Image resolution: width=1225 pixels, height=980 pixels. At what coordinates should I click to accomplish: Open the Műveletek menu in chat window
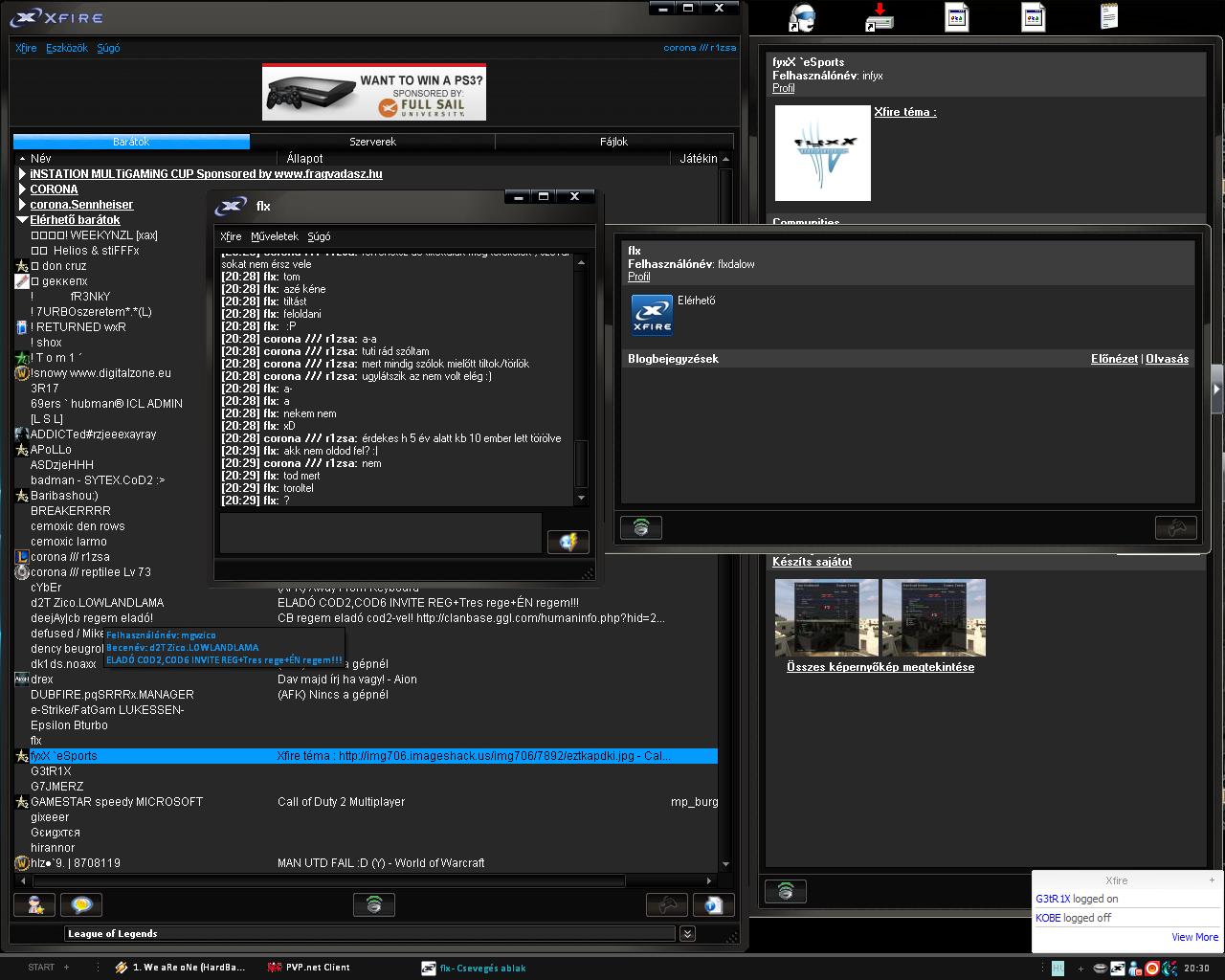click(x=274, y=236)
